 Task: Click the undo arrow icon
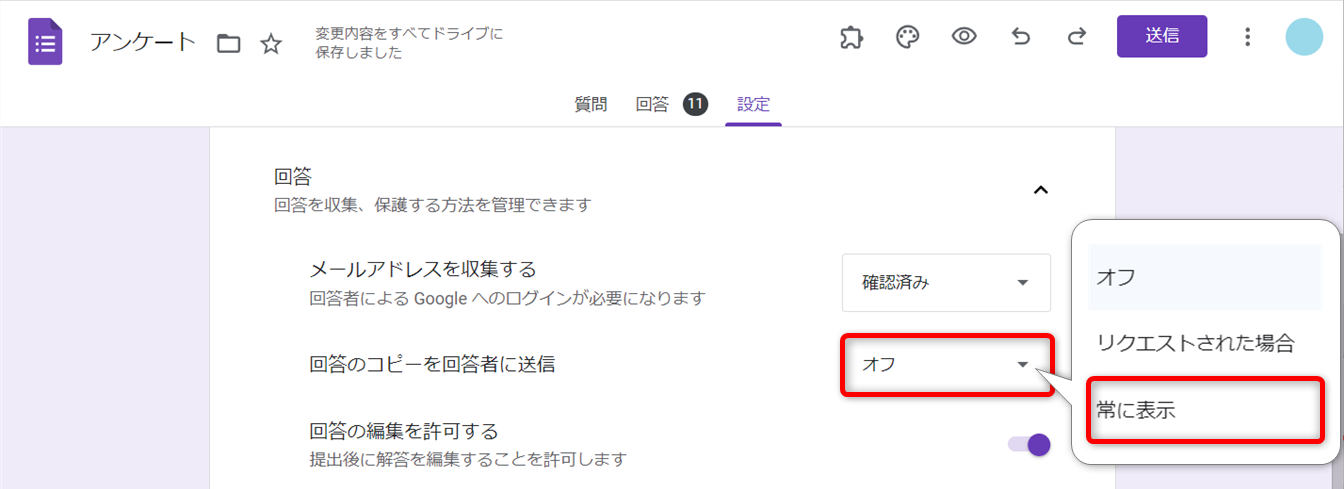[x=1020, y=37]
